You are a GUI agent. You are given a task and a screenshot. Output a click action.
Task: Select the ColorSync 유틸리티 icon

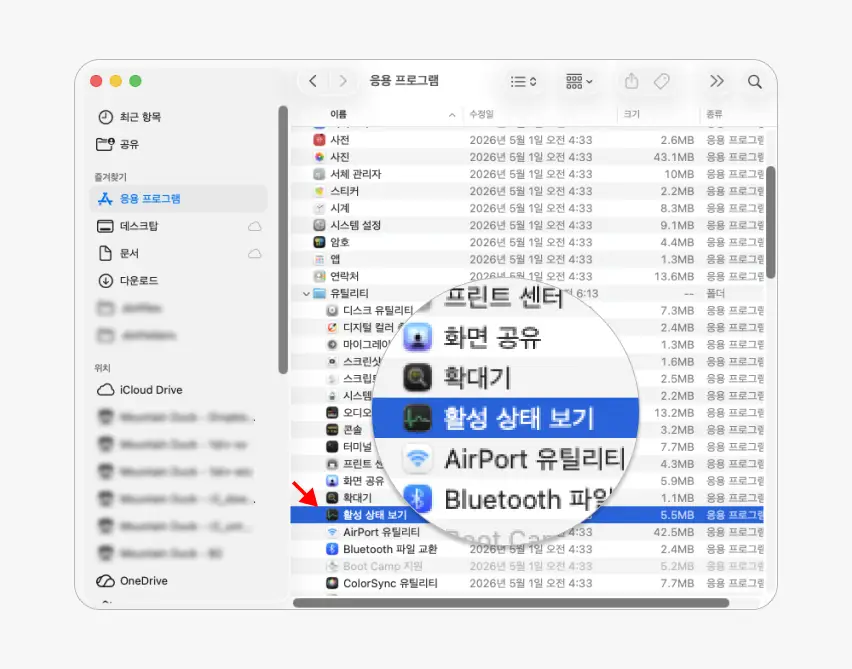click(x=332, y=583)
